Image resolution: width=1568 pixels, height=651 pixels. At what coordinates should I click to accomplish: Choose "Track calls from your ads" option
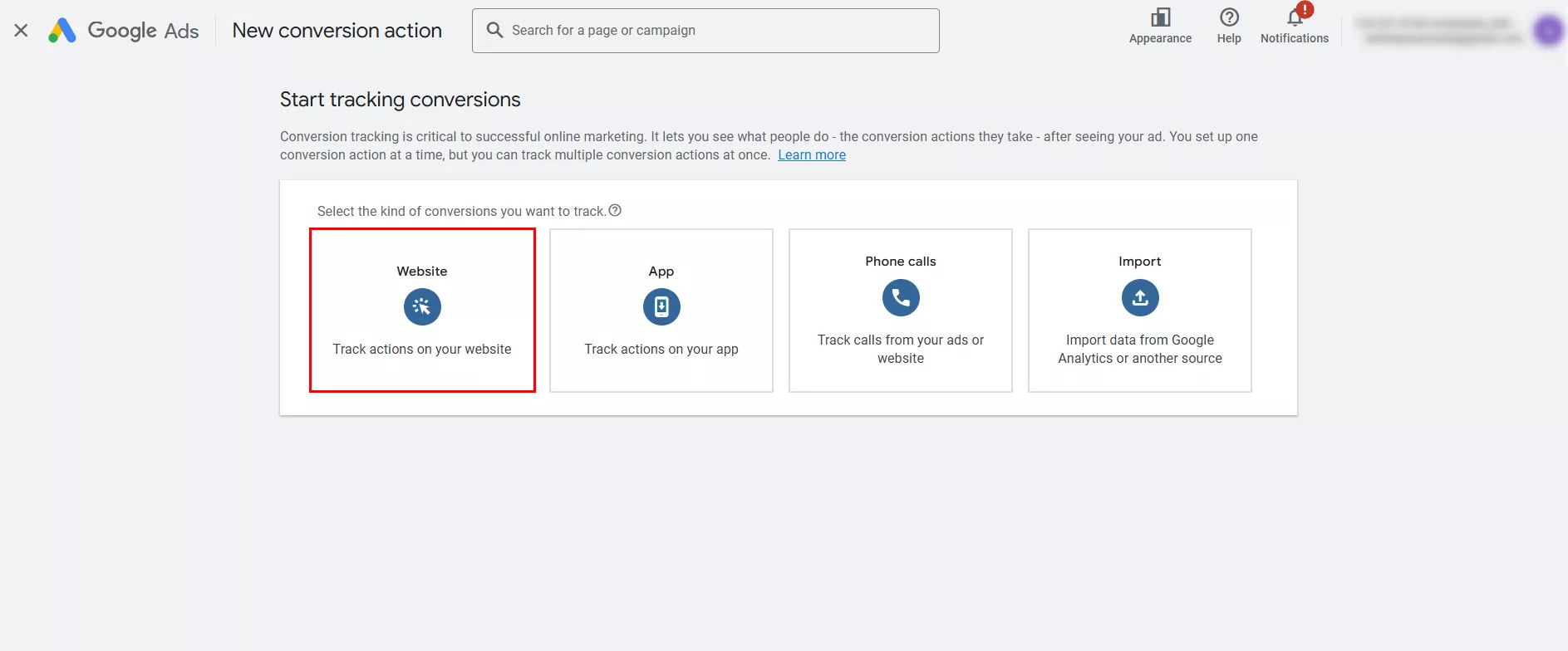click(x=901, y=350)
